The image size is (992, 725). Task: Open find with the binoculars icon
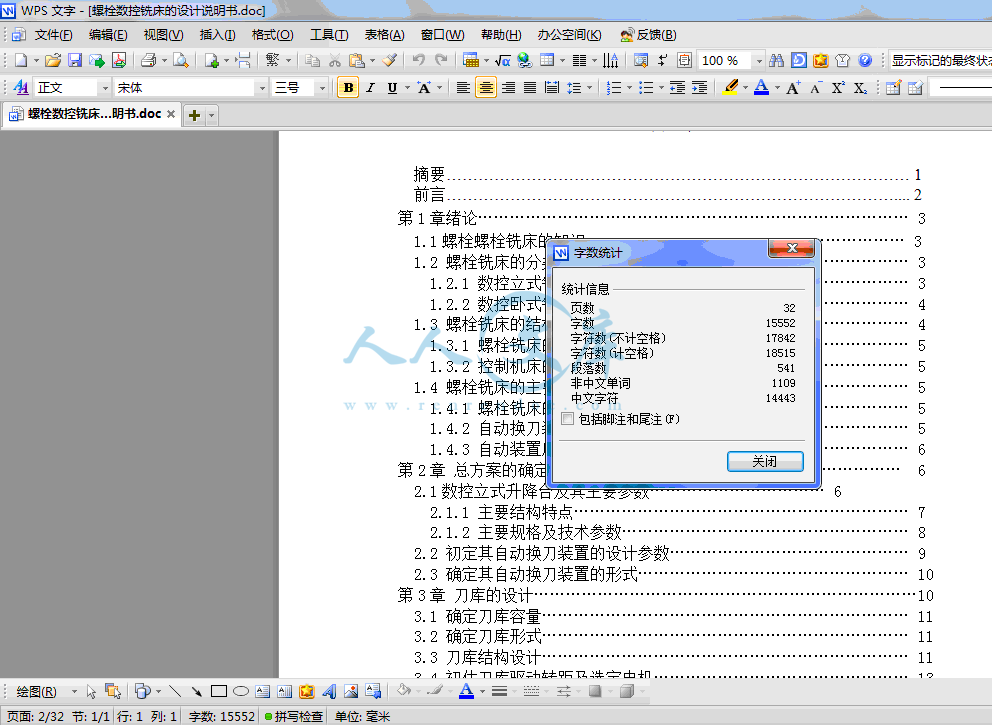776,60
